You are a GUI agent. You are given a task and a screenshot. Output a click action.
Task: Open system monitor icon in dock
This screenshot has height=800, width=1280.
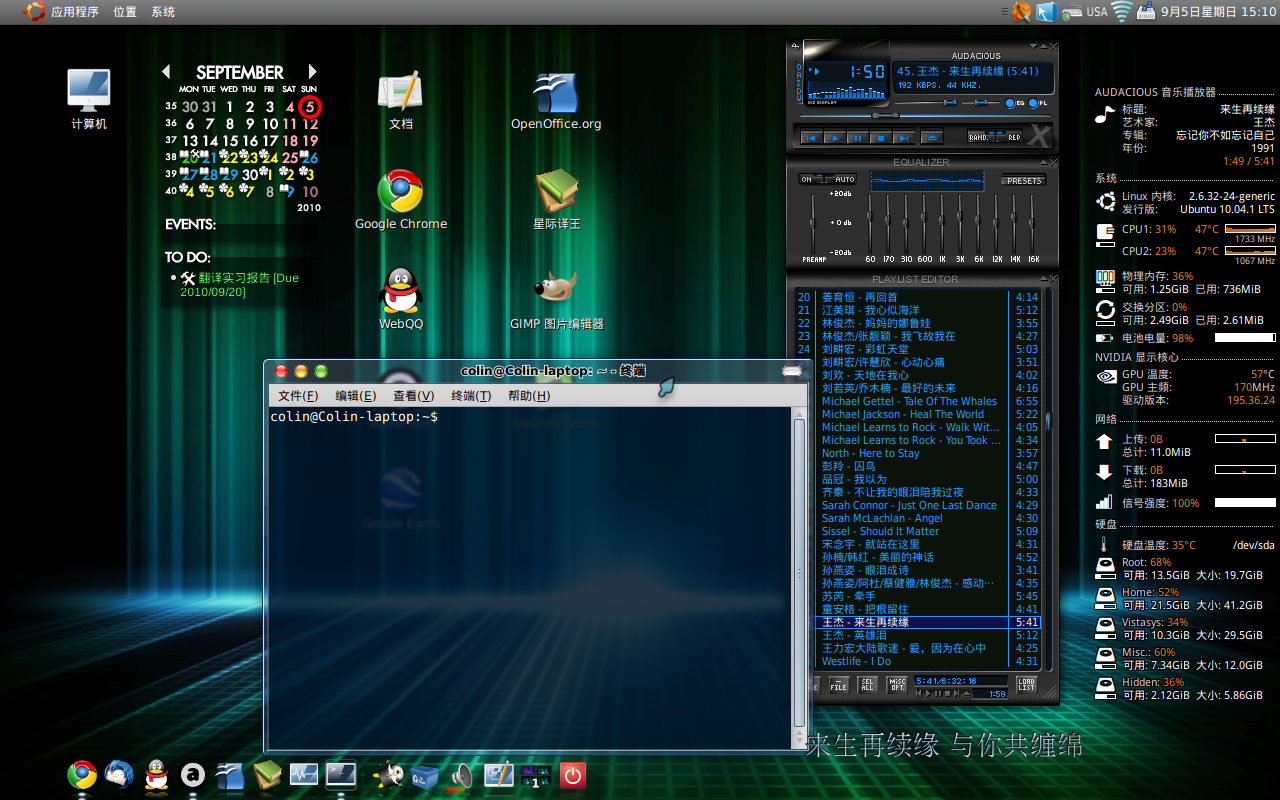(x=304, y=774)
